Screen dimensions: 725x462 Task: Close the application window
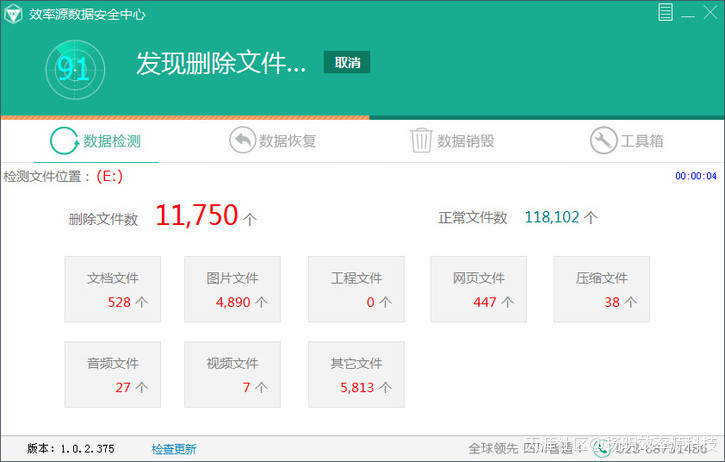coord(710,12)
